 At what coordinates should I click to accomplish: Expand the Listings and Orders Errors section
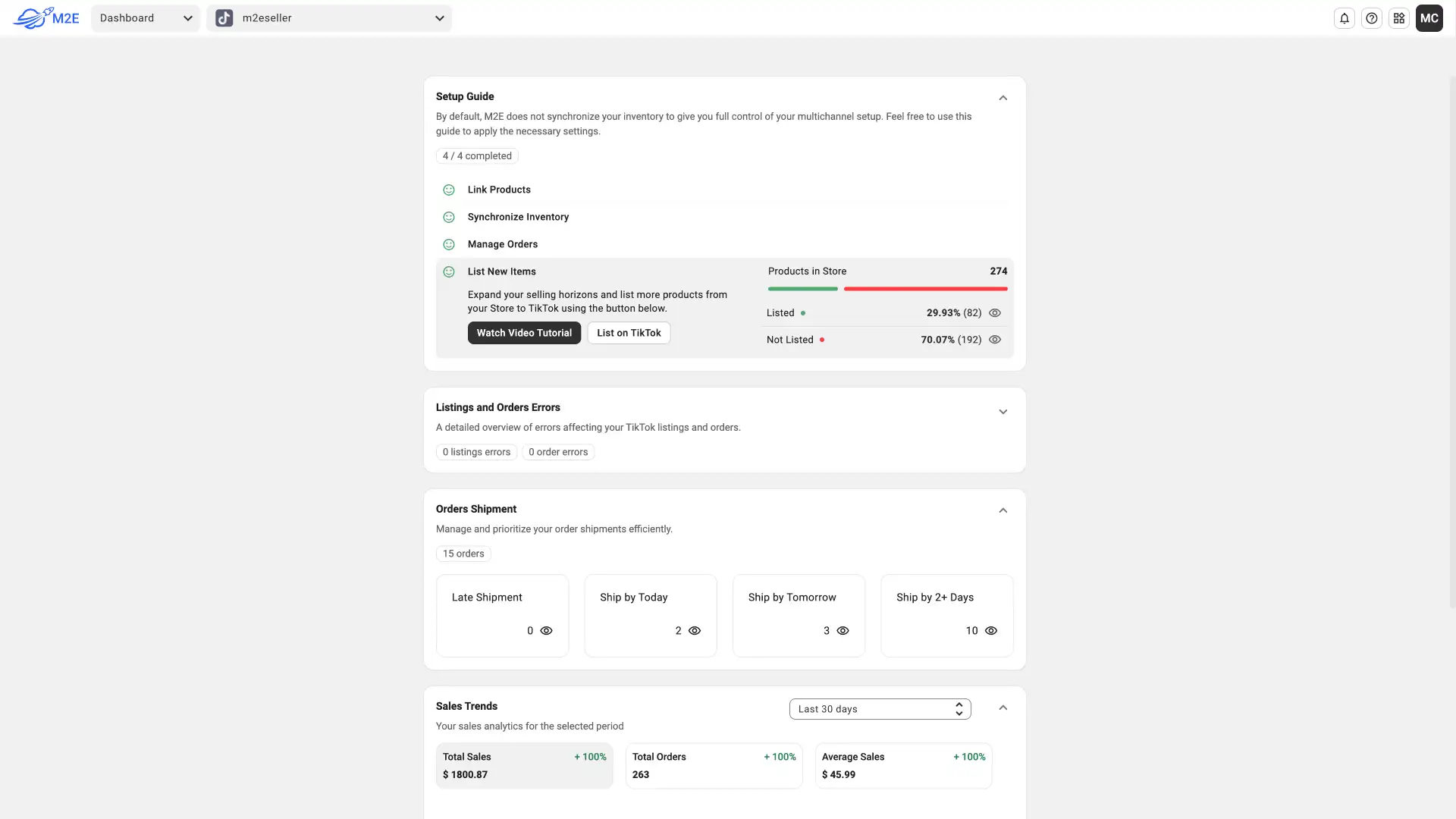[x=1003, y=412]
